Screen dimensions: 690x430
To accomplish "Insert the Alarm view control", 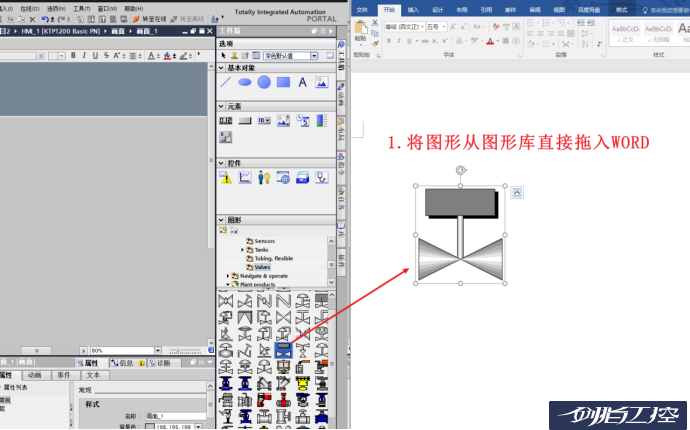I will click(x=226, y=178).
